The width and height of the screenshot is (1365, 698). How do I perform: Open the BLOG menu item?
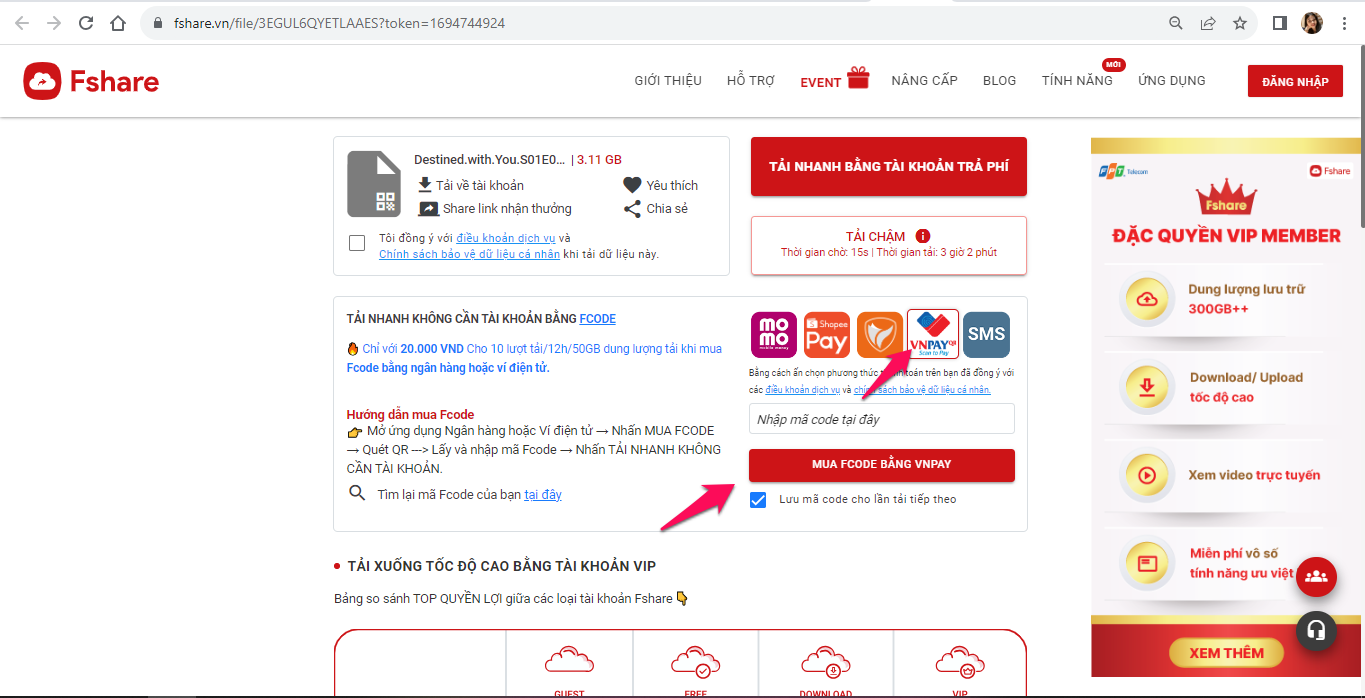click(1000, 81)
